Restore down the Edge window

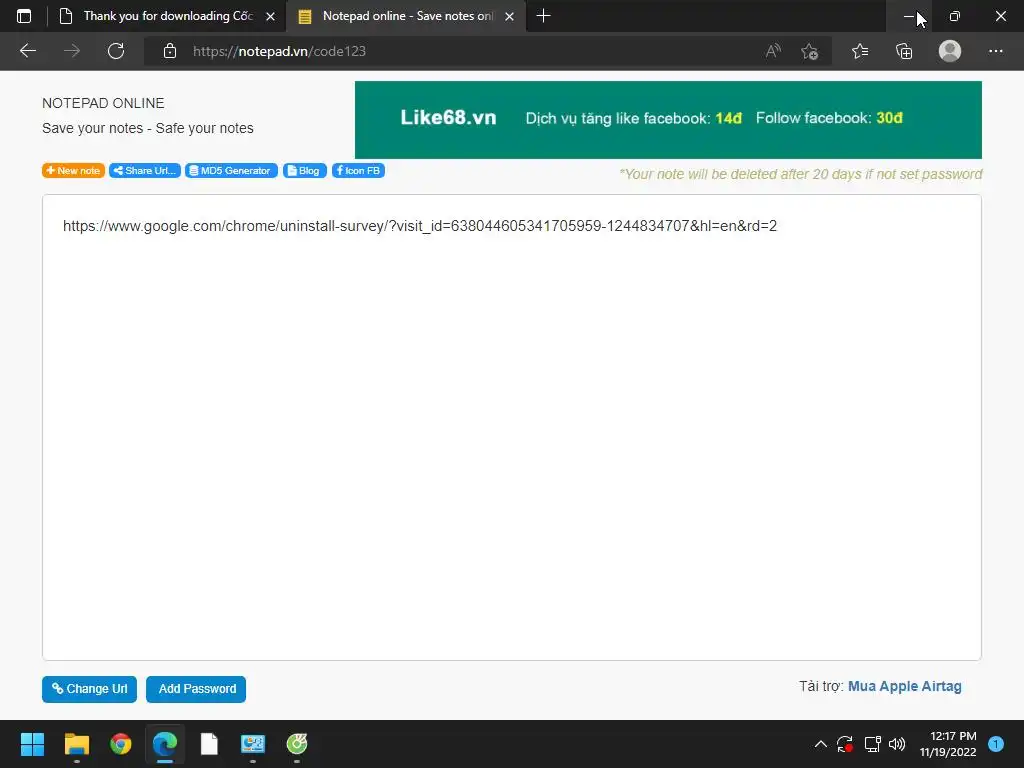955,16
